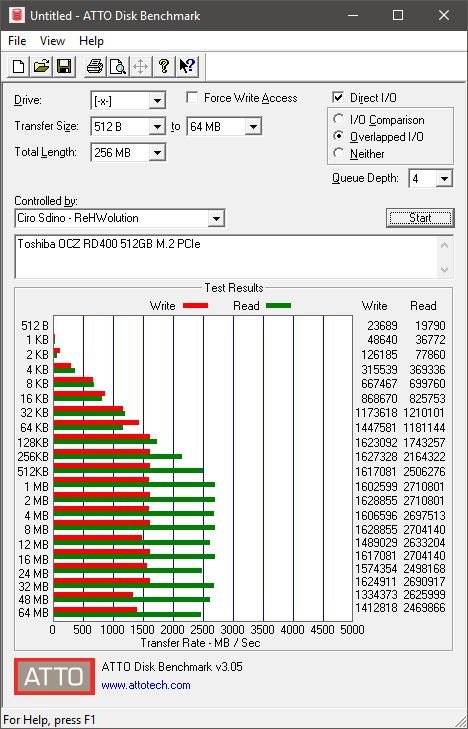The width and height of the screenshot is (468, 729).
Task: Click the description text box
Action: point(228,257)
